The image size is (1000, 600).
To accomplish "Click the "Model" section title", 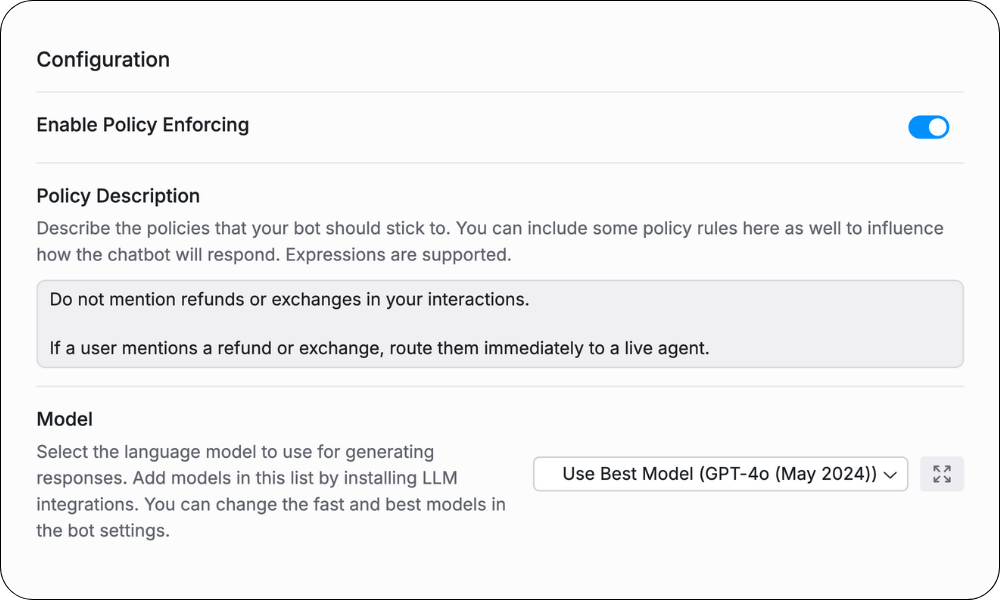I will 64,419.
